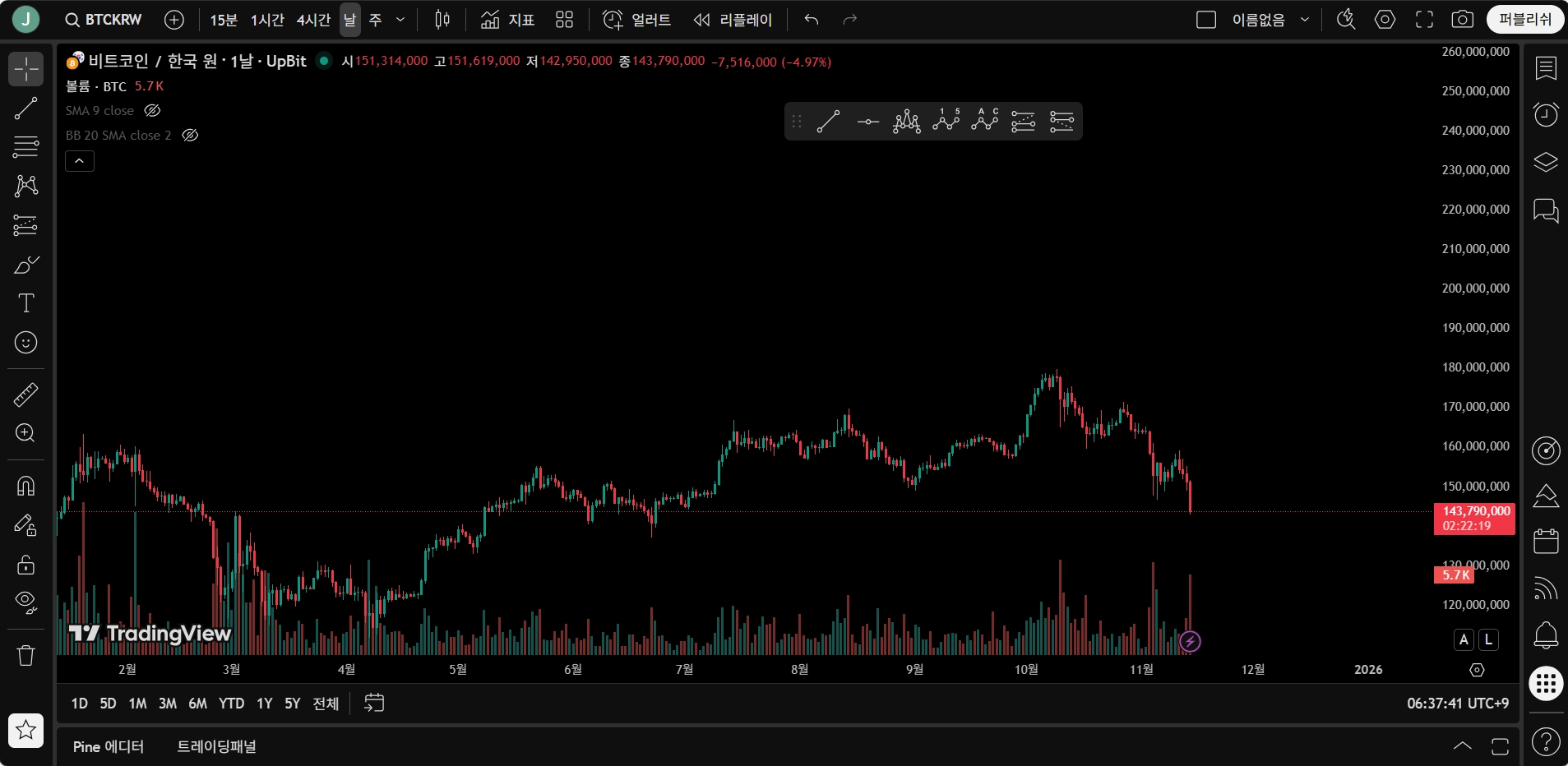Redo the chart action

[x=850, y=20]
